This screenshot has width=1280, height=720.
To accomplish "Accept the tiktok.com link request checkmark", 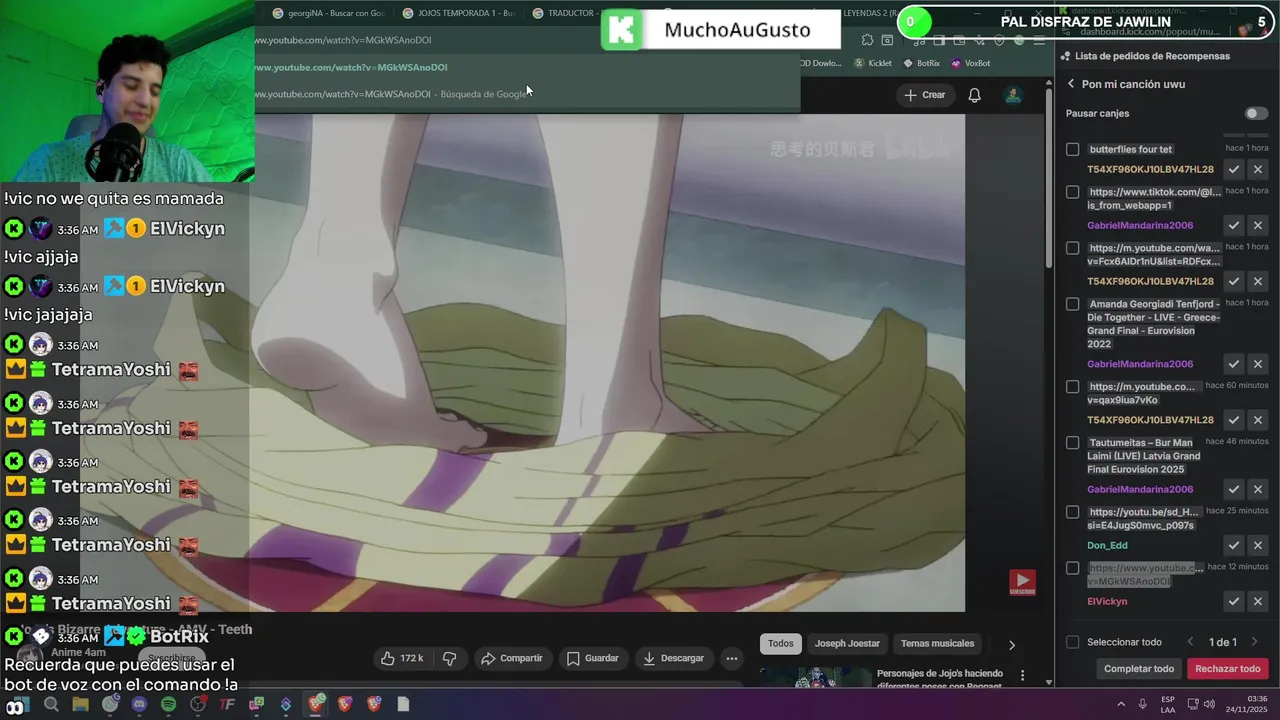I will click(1234, 226).
